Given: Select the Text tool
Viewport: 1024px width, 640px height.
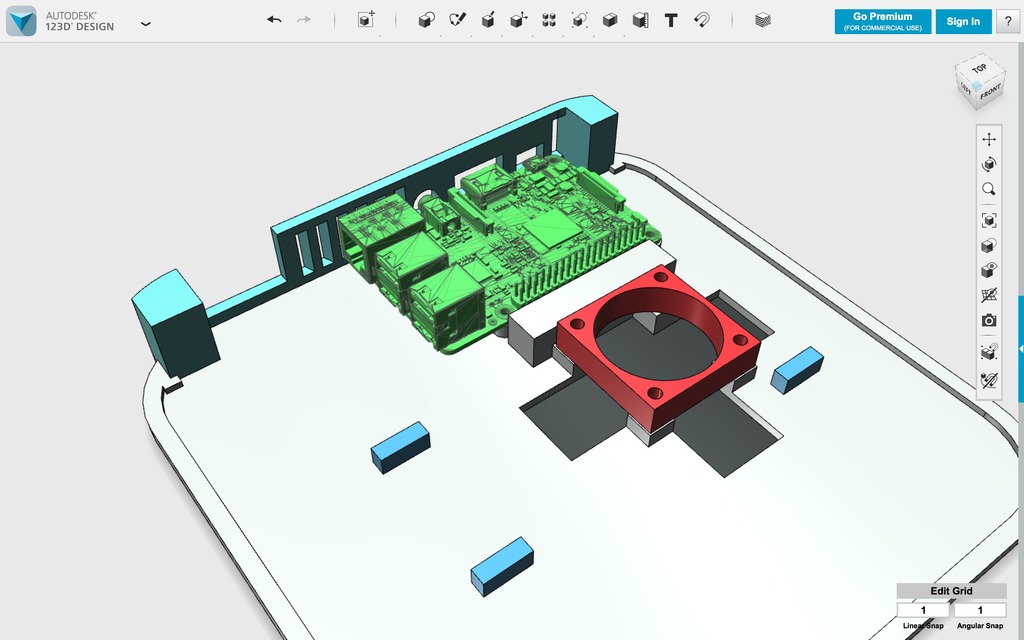Looking at the screenshot, I should 671,20.
